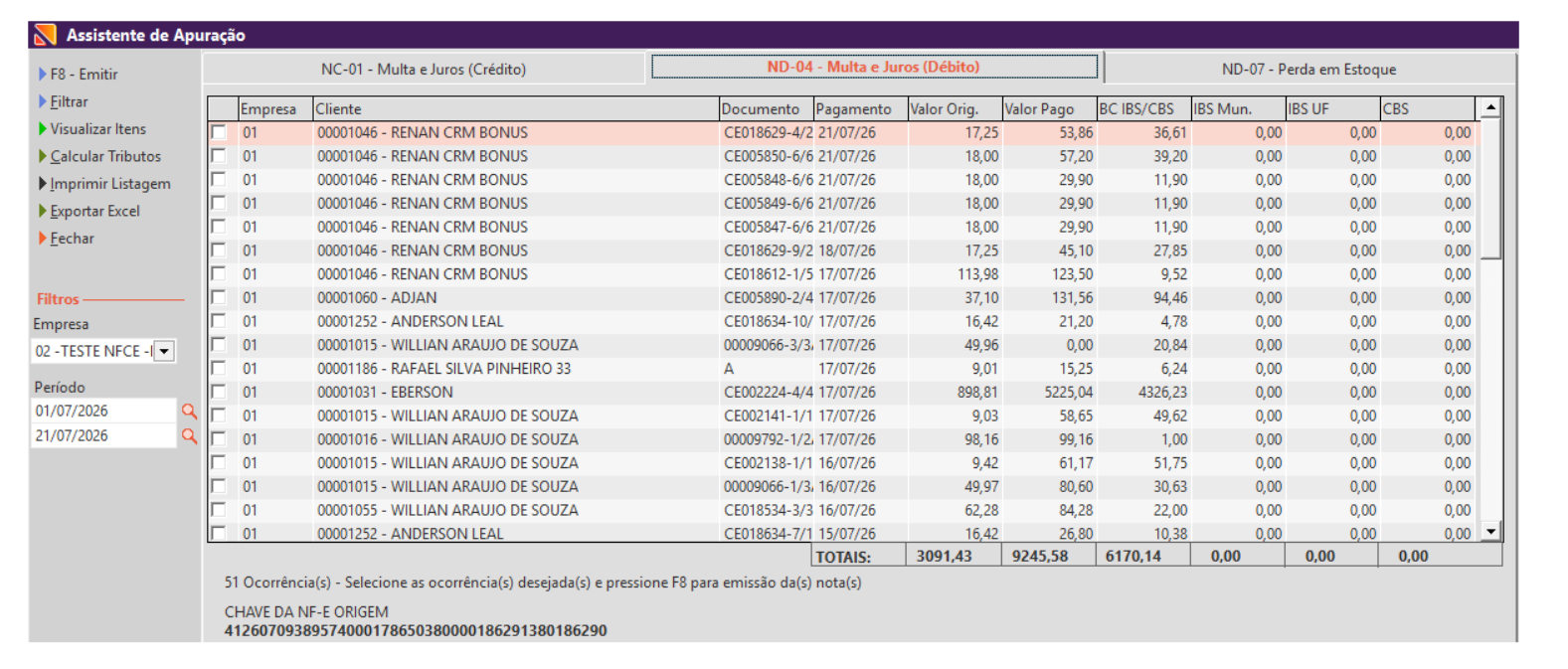1568x669 pixels.
Task: Click document cell 00009792-1/2
Action: tap(768, 439)
